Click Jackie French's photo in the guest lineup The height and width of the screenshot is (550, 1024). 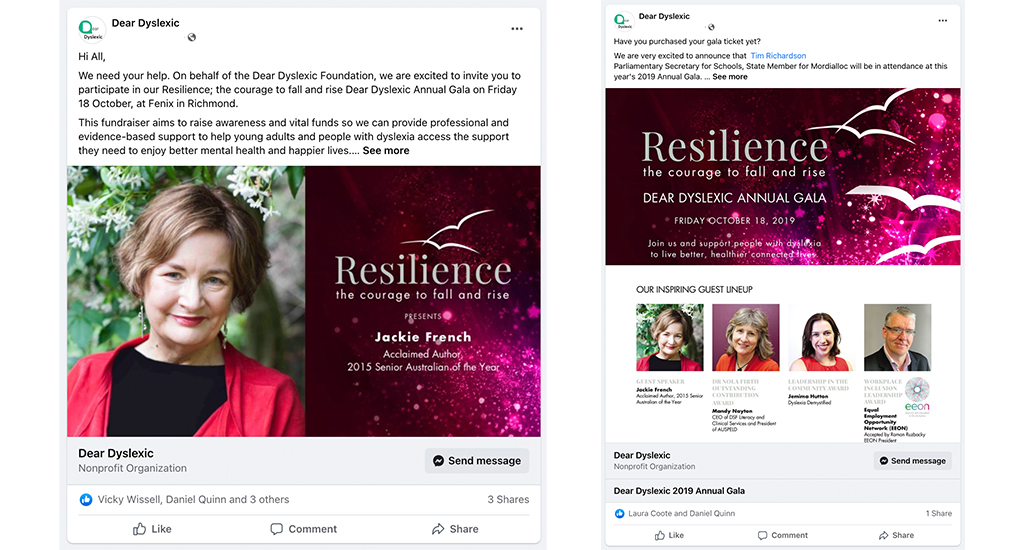(x=669, y=337)
